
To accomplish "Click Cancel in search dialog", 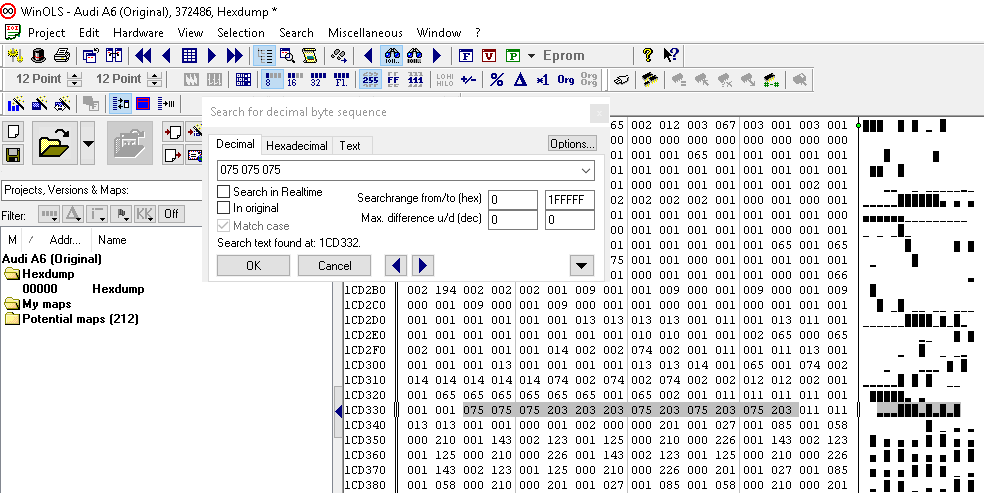I will [x=334, y=266].
